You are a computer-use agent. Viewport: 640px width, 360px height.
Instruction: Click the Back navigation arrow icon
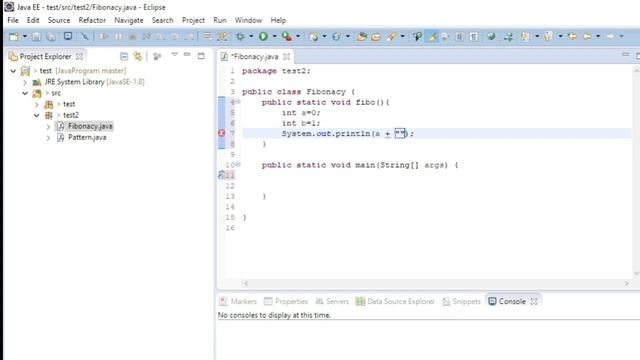click(x=587, y=37)
